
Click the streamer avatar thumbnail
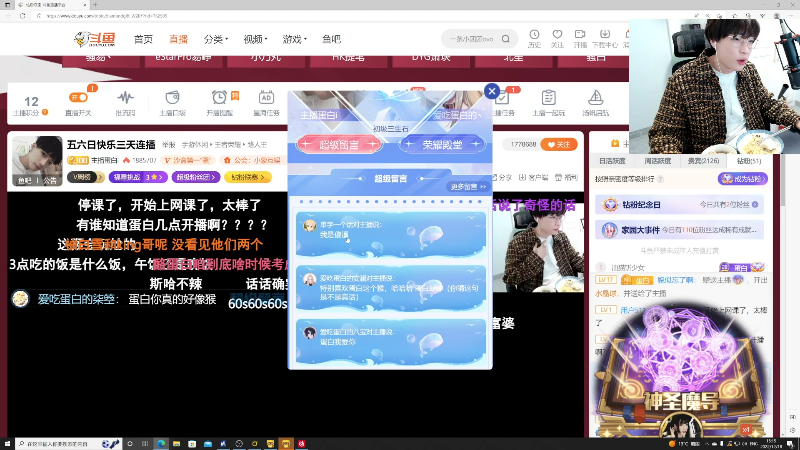(x=37, y=160)
